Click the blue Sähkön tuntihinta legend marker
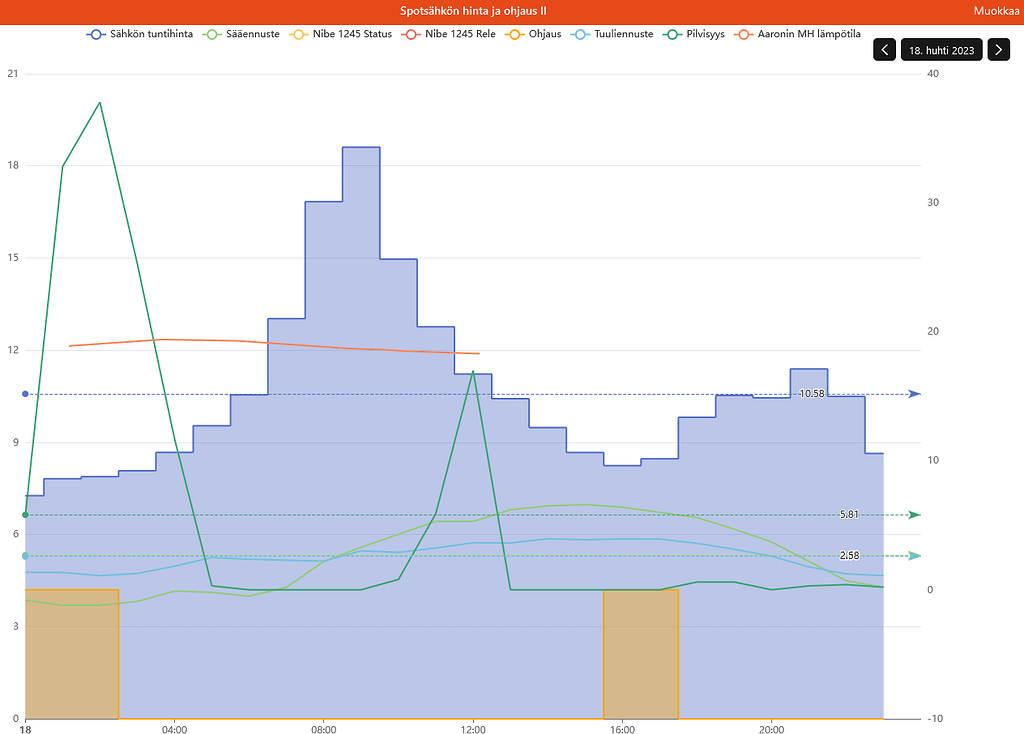 coord(95,33)
